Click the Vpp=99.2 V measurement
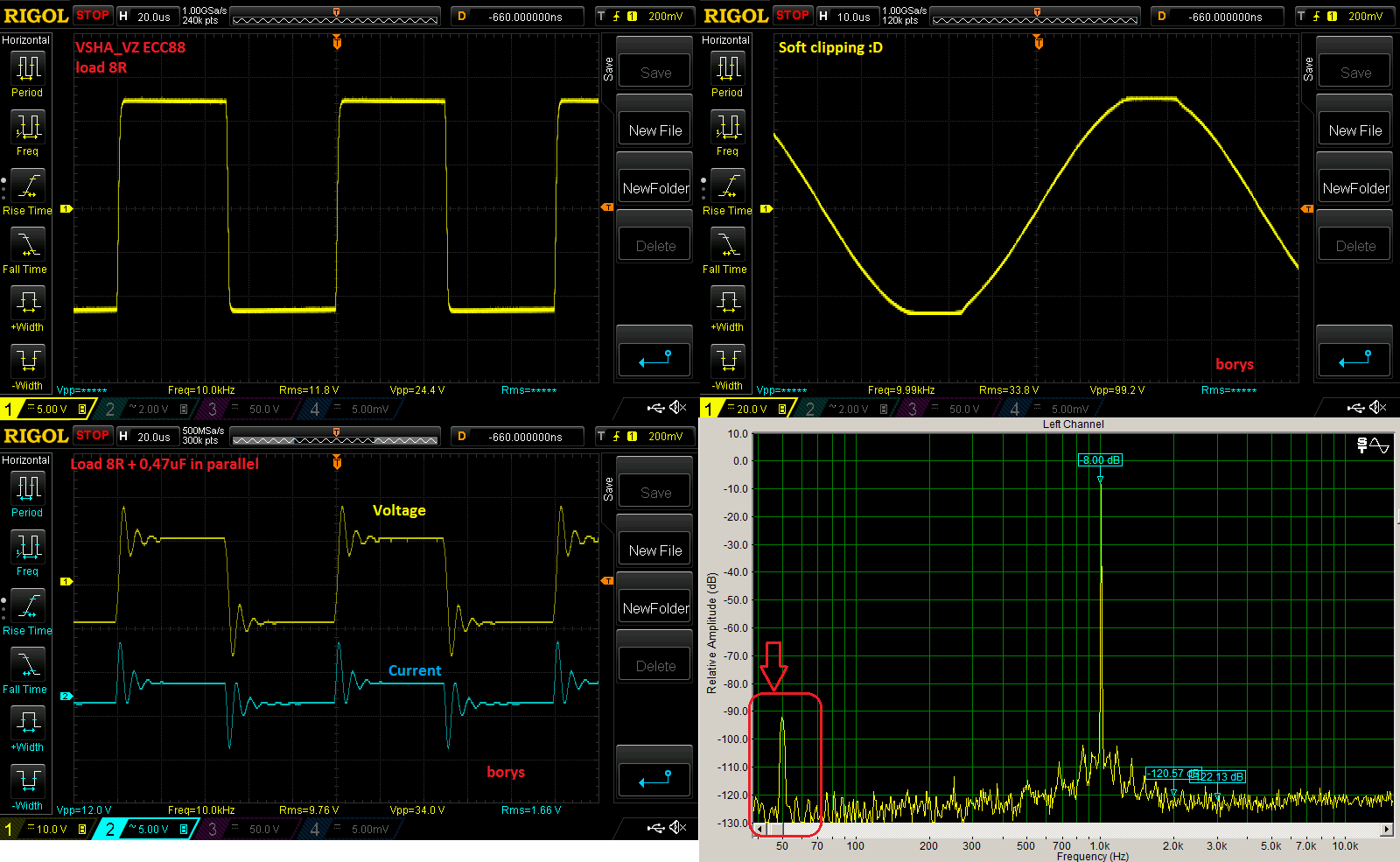Image resolution: width=1400 pixels, height=862 pixels. 1117,390
